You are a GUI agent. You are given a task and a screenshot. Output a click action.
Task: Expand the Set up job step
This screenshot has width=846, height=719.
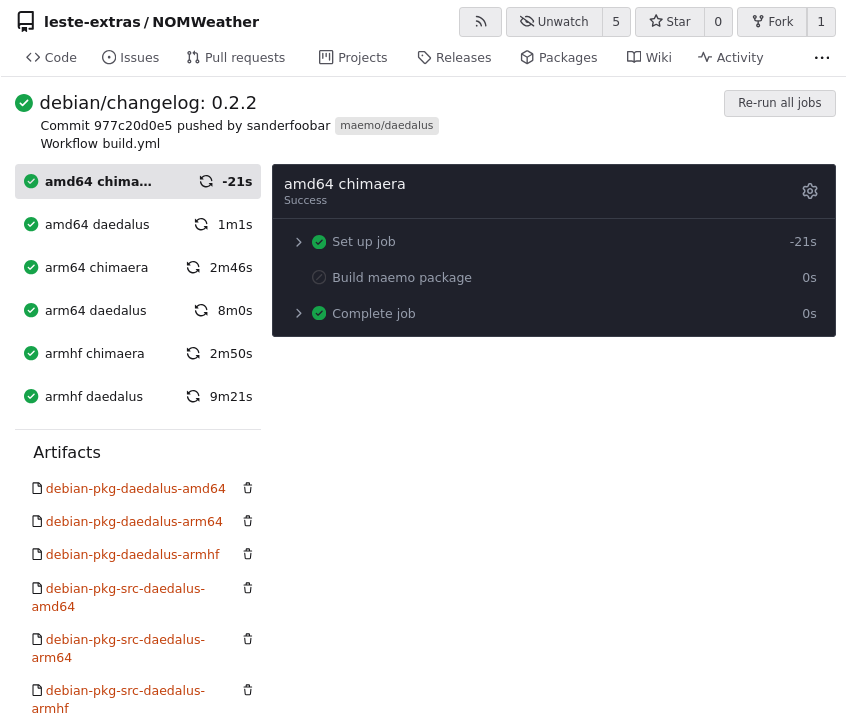point(298,242)
